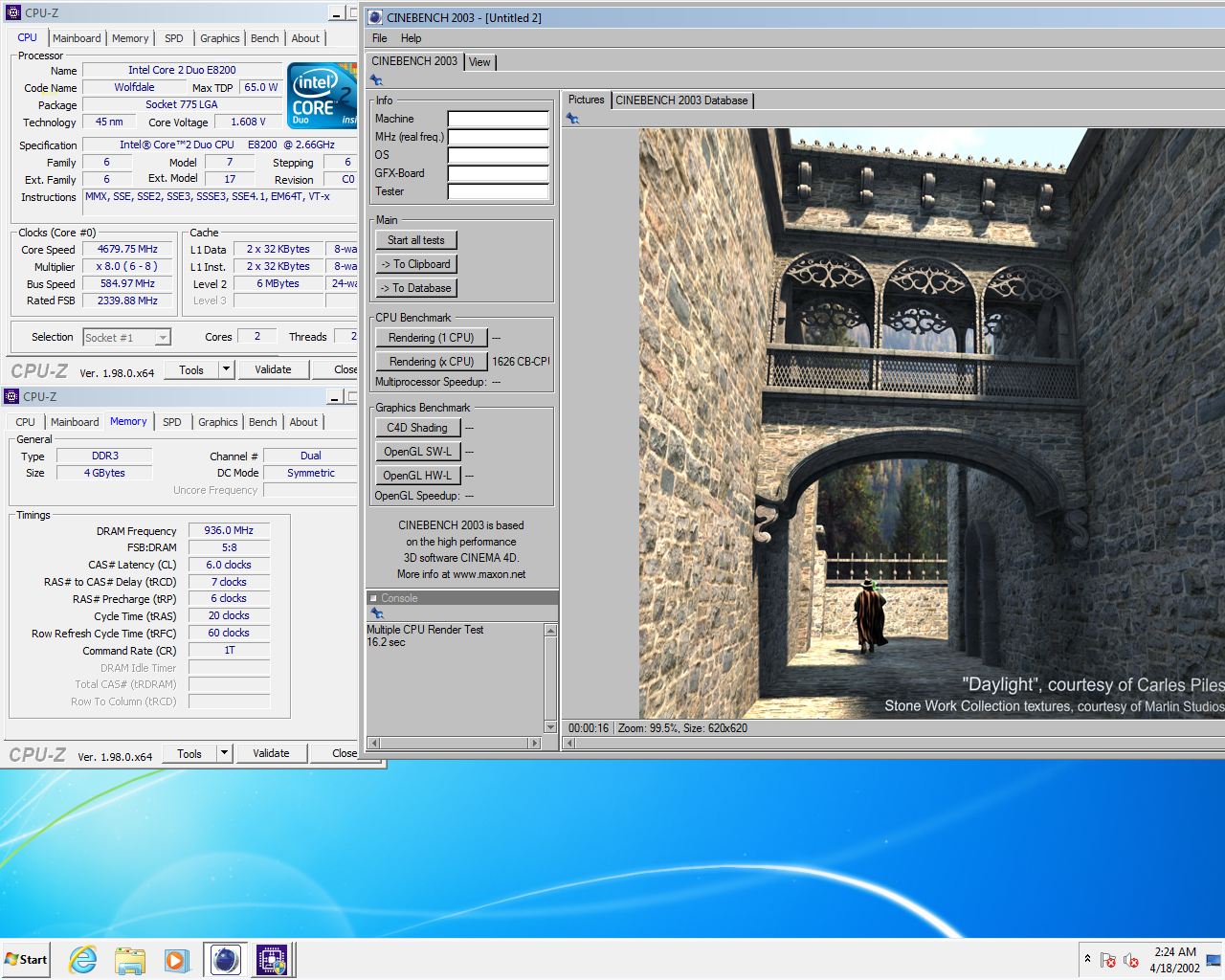Image resolution: width=1225 pixels, height=980 pixels.
Task: Switch to CINEBENCH taskbar button
Action: [x=225, y=960]
